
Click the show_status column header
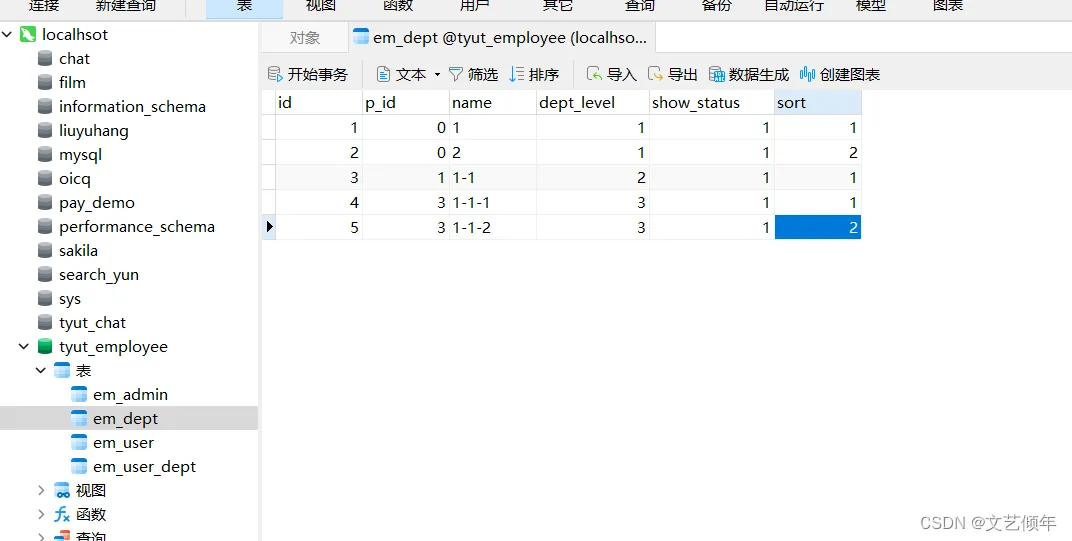pyautogui.click(x=712, y=103)
